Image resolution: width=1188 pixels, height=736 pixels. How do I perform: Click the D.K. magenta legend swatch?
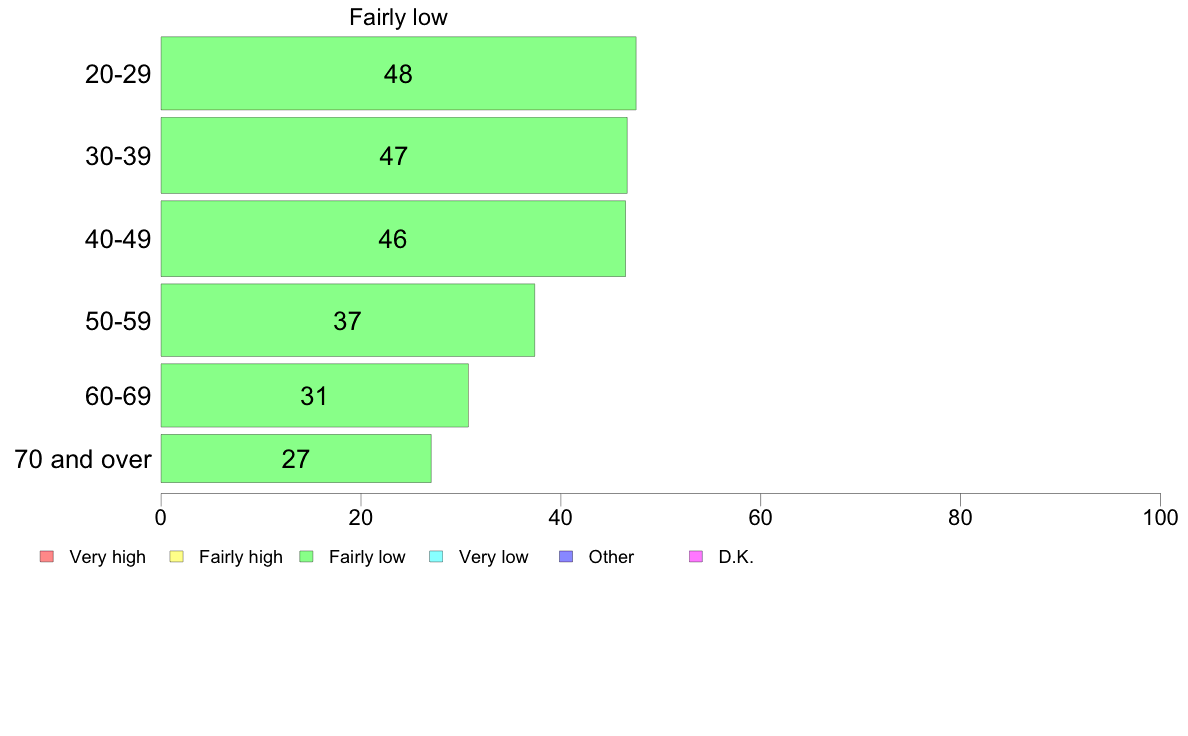click(696, 556)
